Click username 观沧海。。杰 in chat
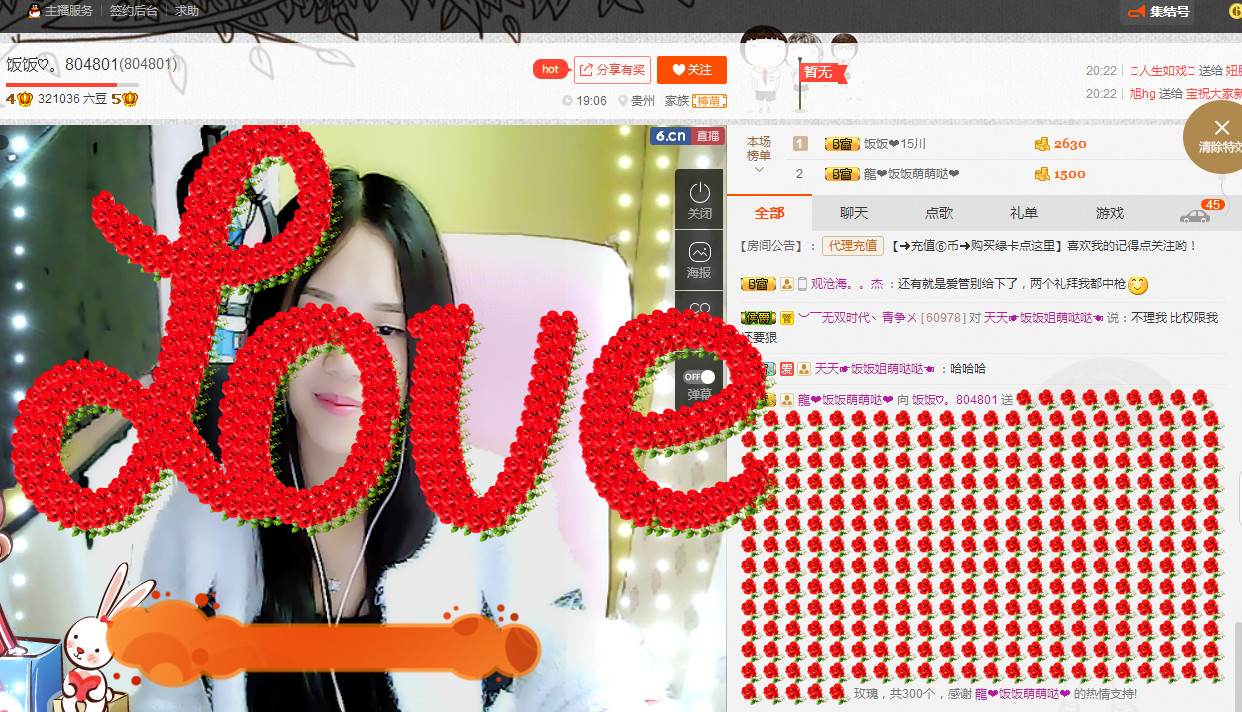This screenshot has height=712, width=1242. click(x=847, y=284)
